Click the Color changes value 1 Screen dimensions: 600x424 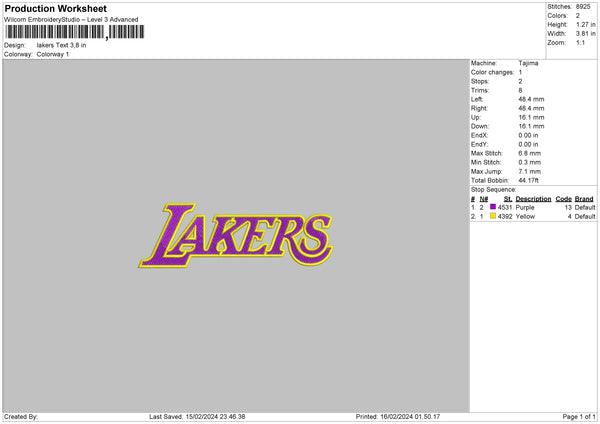520,72
